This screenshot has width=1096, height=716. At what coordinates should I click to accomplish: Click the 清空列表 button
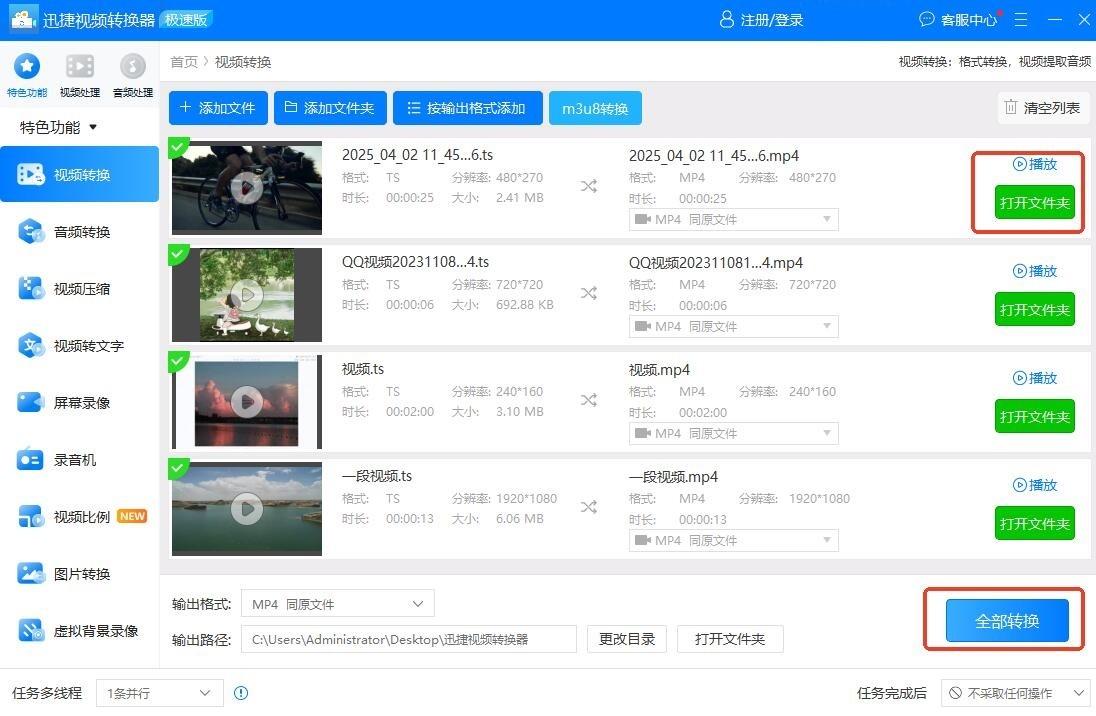pyautogui.click(x=1042, y=108)
